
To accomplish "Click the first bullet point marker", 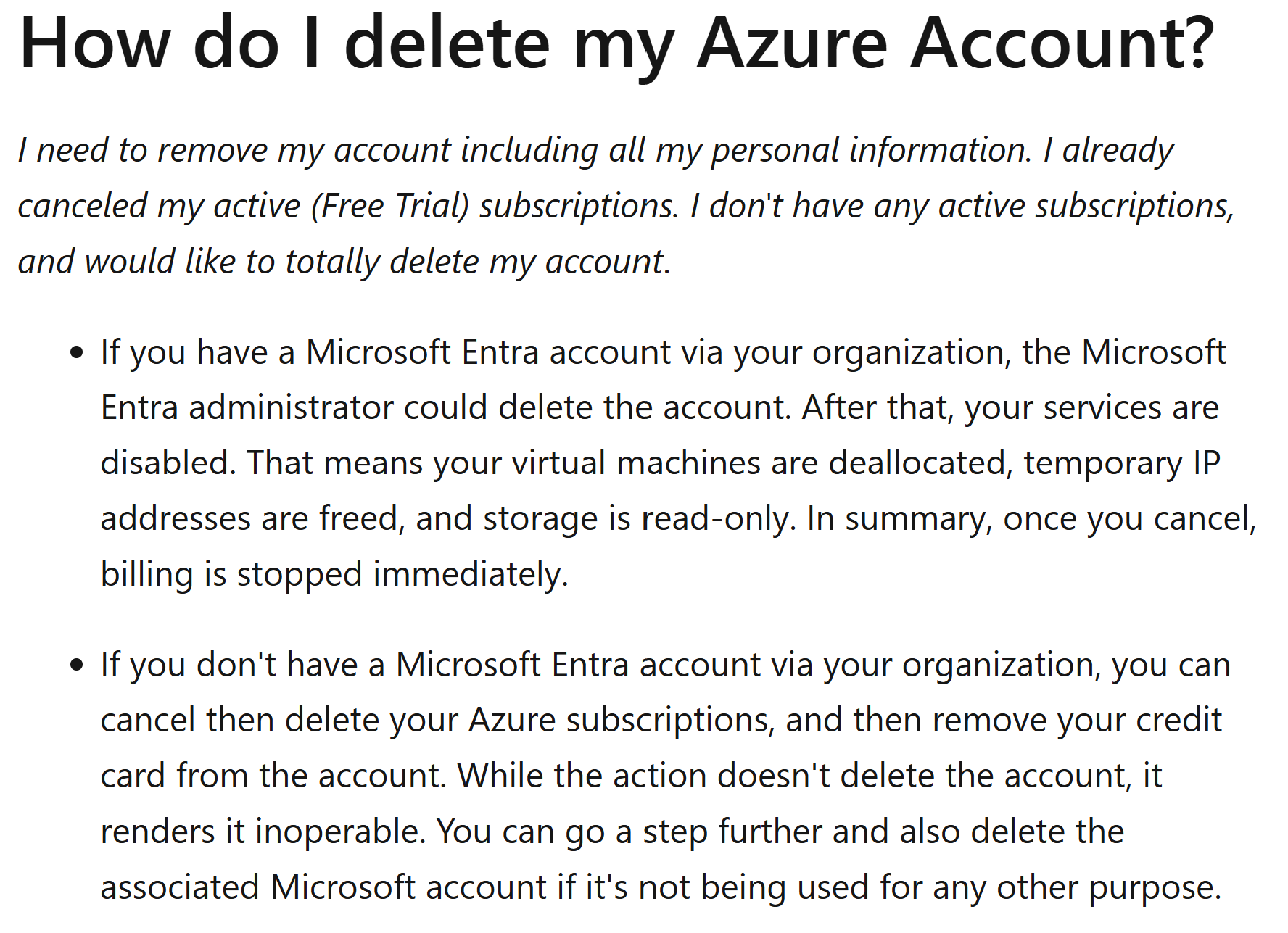I will (x=78, y=354).
